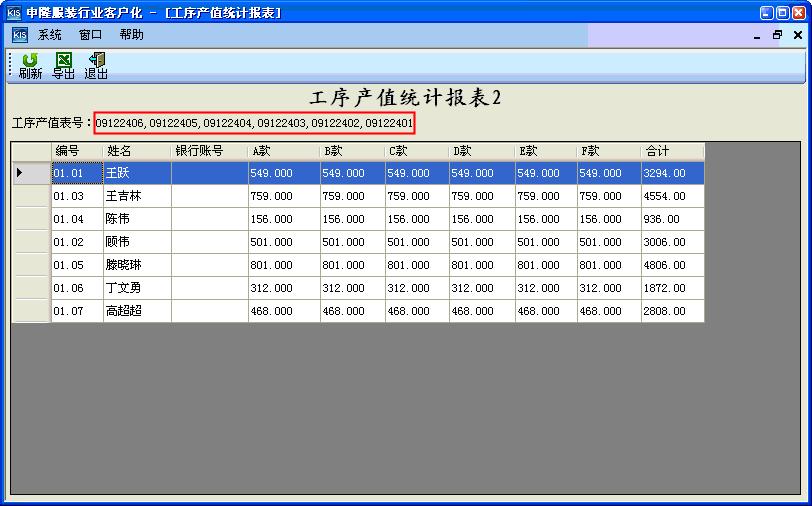This screenshot has height=506, width=812.
Task: Open the 系统 (System) menu
Action: click(50, 35)
